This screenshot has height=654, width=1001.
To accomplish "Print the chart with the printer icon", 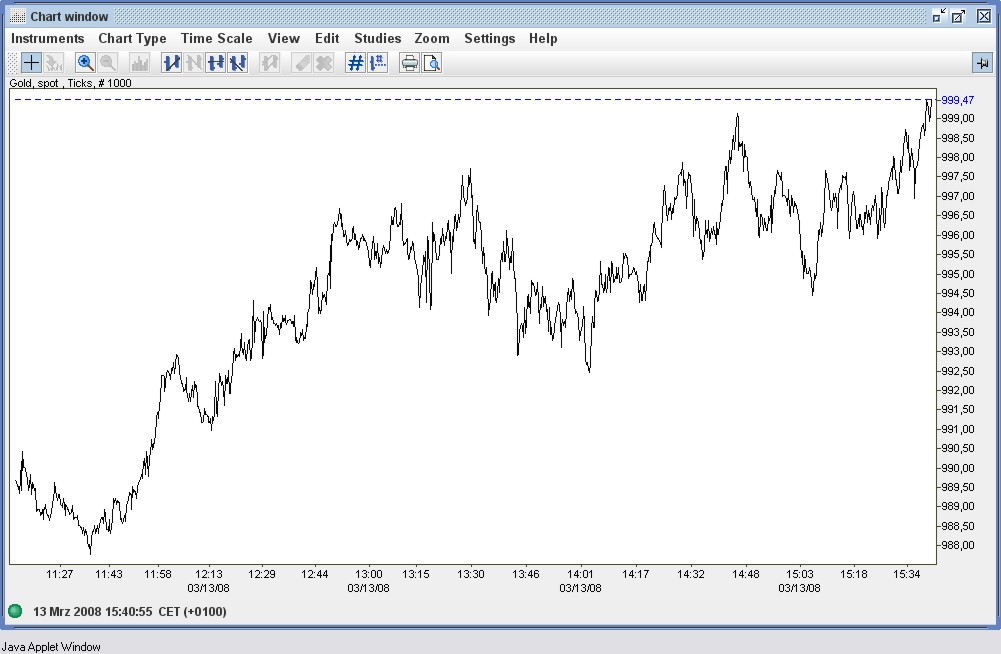I will coord(409,63).
